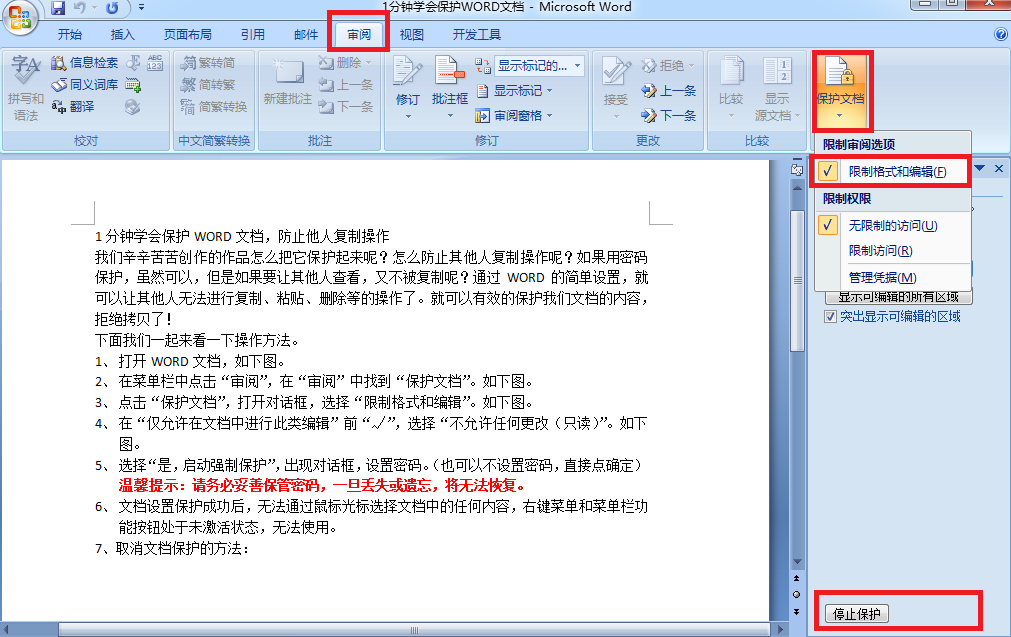Open the 页面布局 tab

(188, 35)
